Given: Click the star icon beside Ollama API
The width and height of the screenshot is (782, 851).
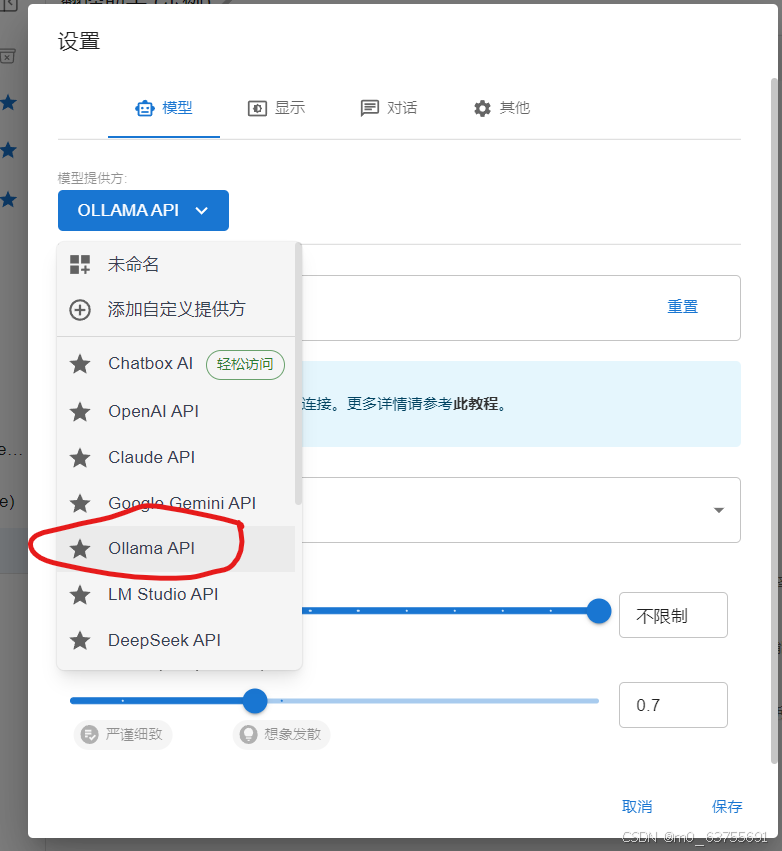Looking at the screenshot, I should point(80,549).
